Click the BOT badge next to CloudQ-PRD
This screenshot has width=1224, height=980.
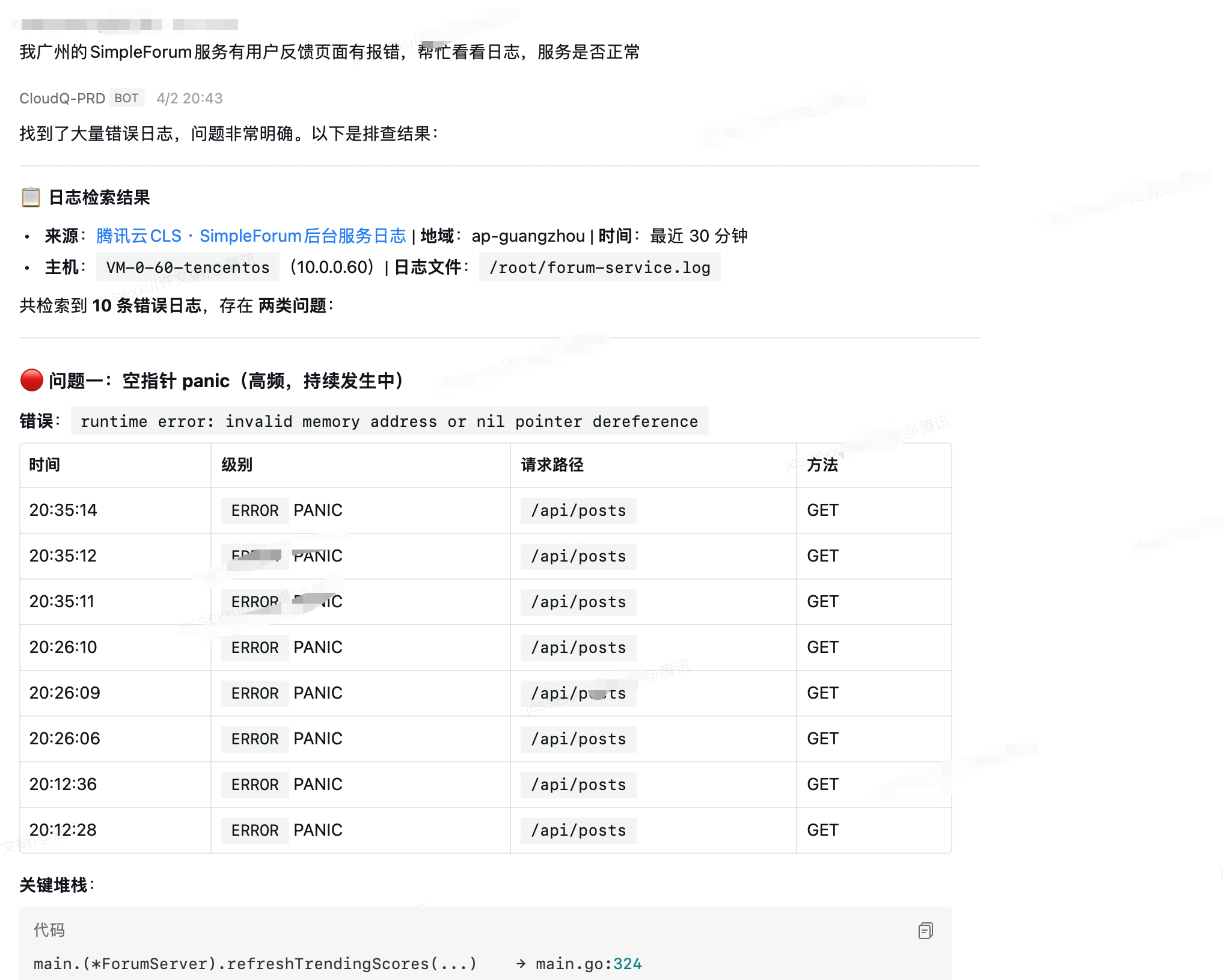tap(126, 97)
